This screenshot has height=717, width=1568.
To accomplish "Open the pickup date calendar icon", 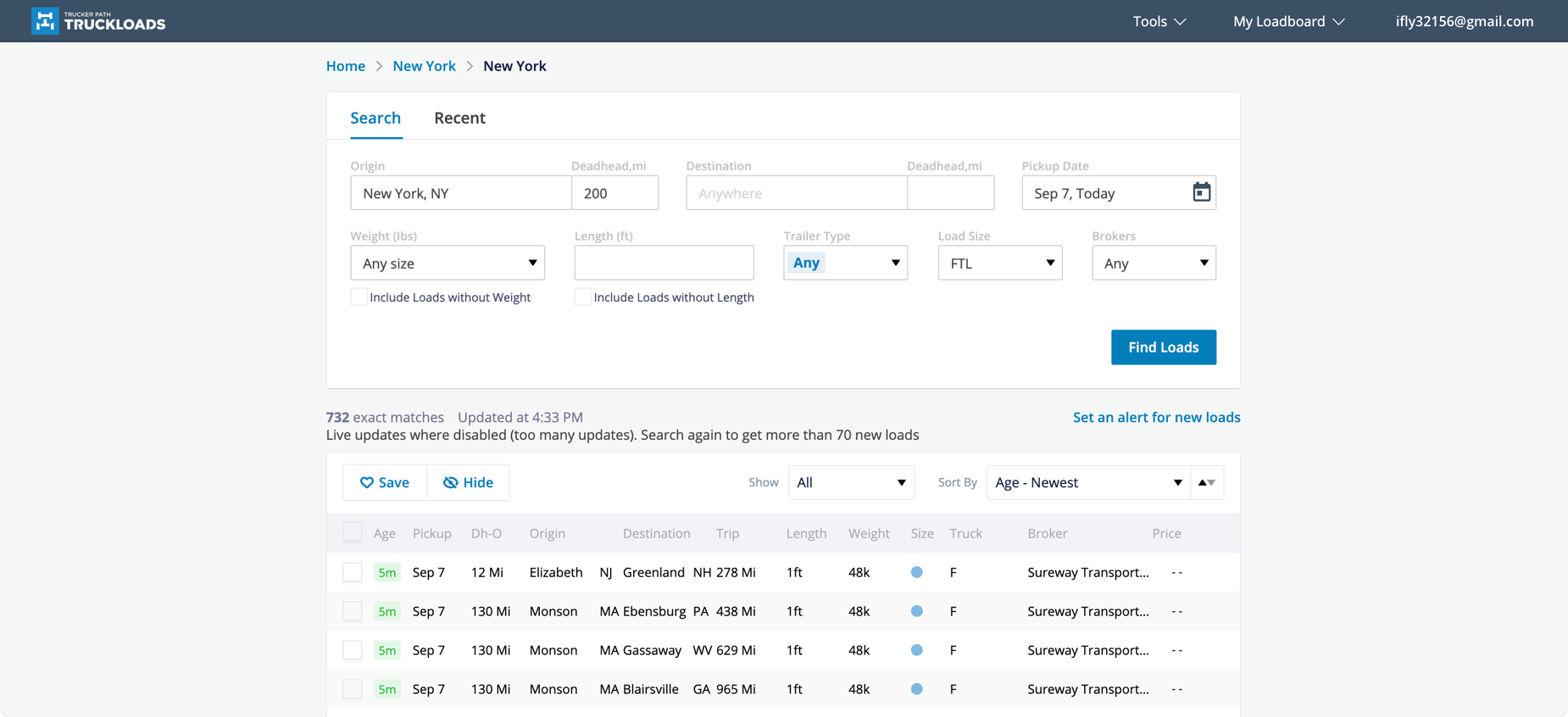I will click(x=1201, y=192).
